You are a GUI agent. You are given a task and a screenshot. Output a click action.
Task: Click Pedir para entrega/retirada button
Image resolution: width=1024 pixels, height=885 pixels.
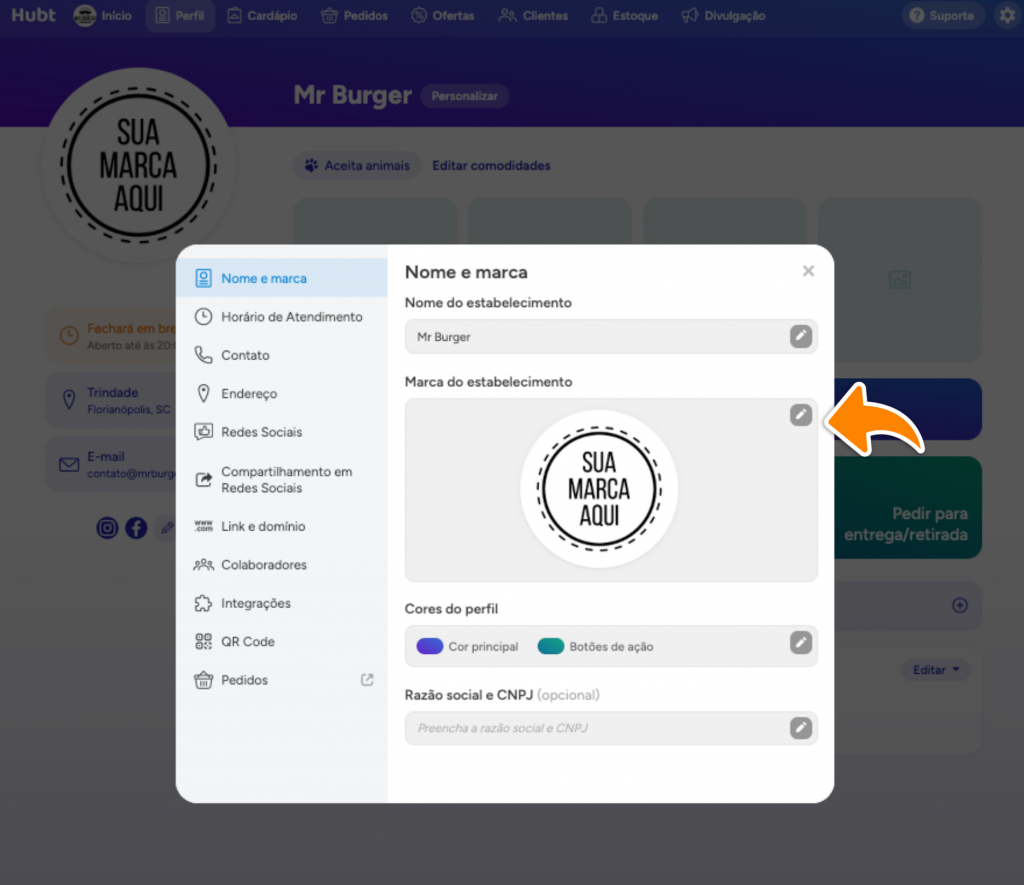point(908,507)
